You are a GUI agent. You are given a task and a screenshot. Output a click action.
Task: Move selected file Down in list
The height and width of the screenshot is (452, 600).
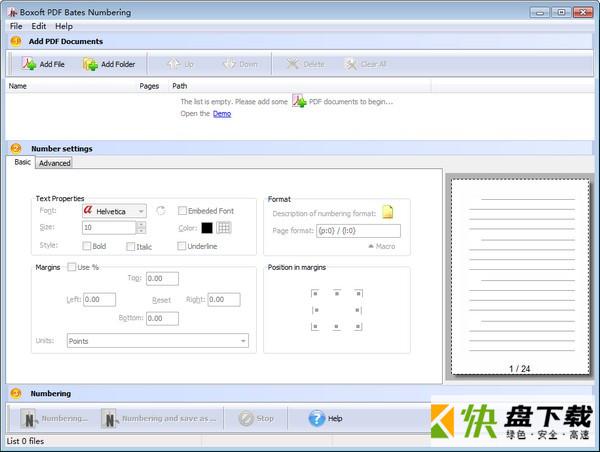pyautogui.click(x=240, y=64)
